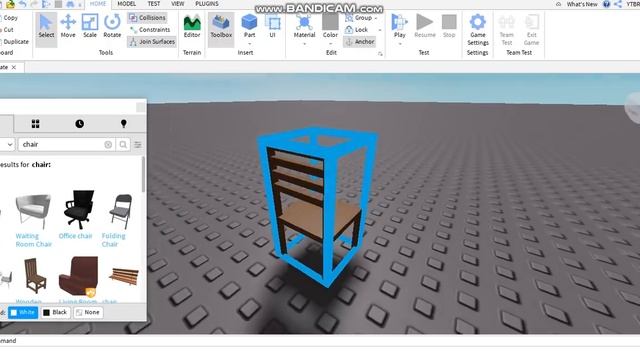The height and width of the screenshot is (360, 640).
Task: Open the Toolbox recent clock tab
Action: pos(80,124)
